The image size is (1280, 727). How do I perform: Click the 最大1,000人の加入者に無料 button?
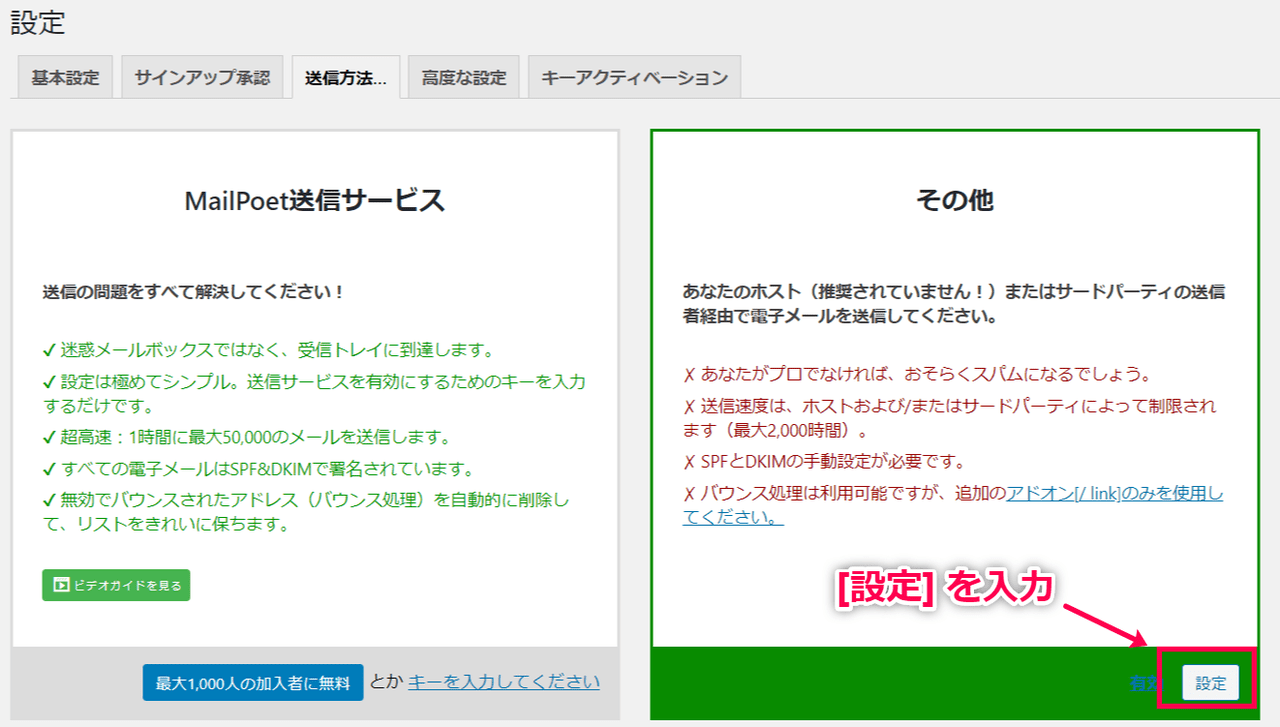pos(253,682)
